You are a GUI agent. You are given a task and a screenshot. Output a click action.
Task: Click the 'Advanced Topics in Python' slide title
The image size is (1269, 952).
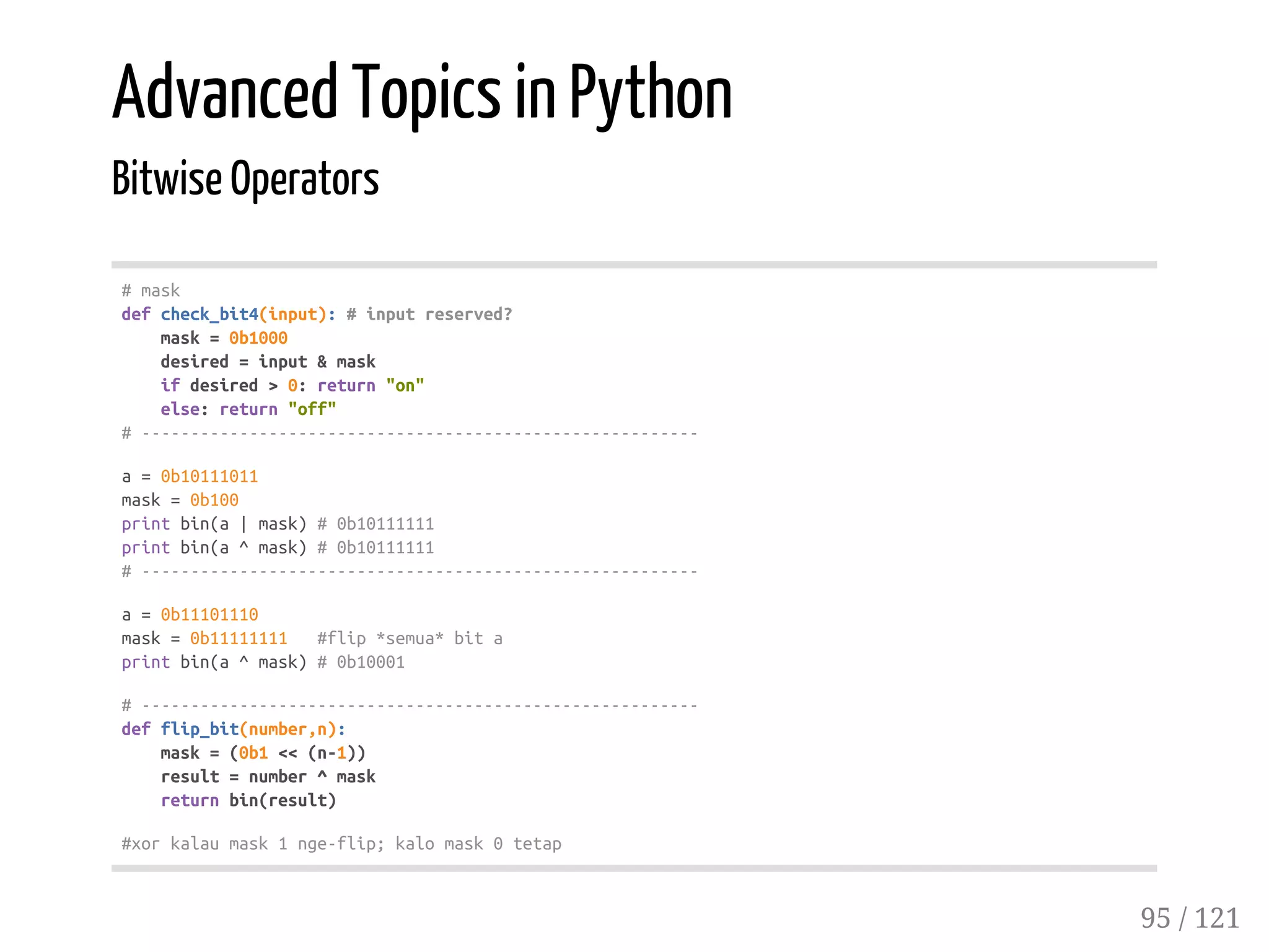(x=421, y=93)
